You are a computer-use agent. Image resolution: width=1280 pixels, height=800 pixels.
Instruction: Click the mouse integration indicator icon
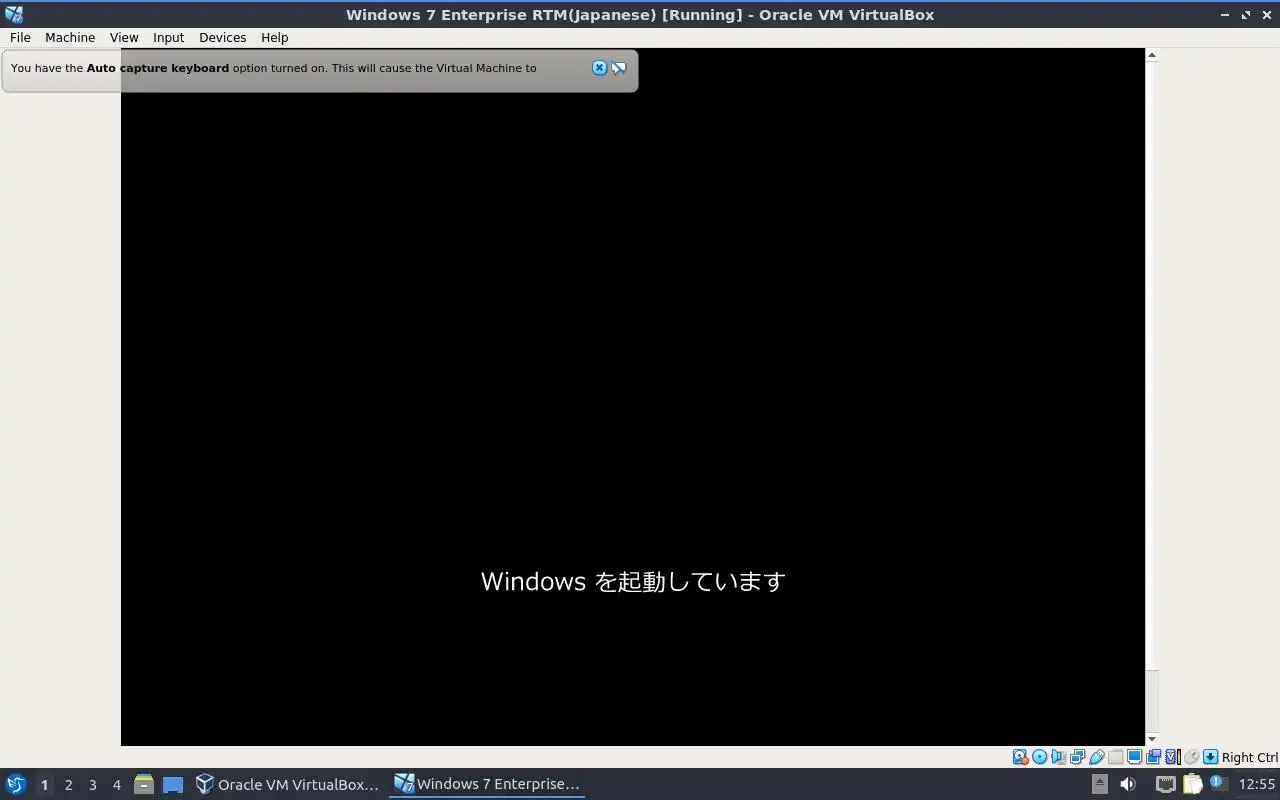(x=1192, y=757)
